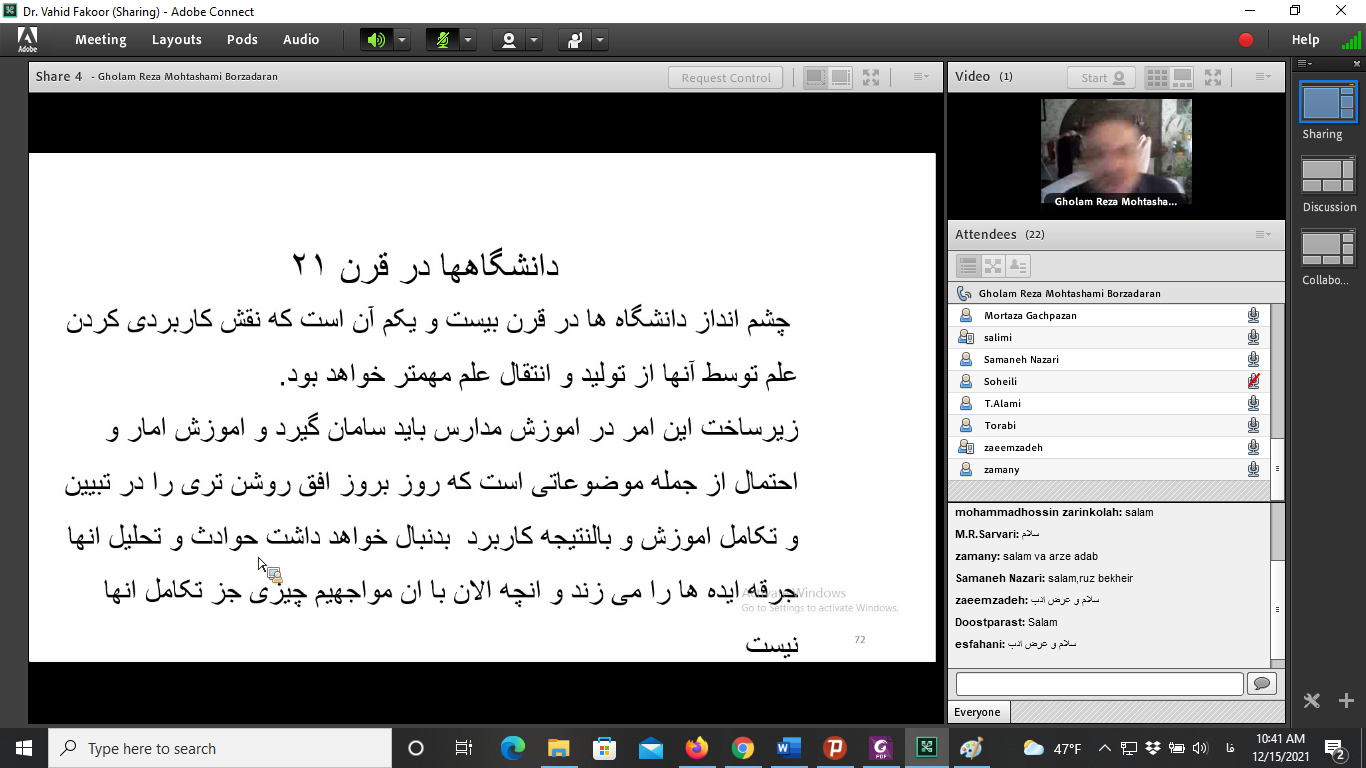Enter full screen on the Share pod
Viewport: 1366px width, 768px height.
tap(870, 77)
